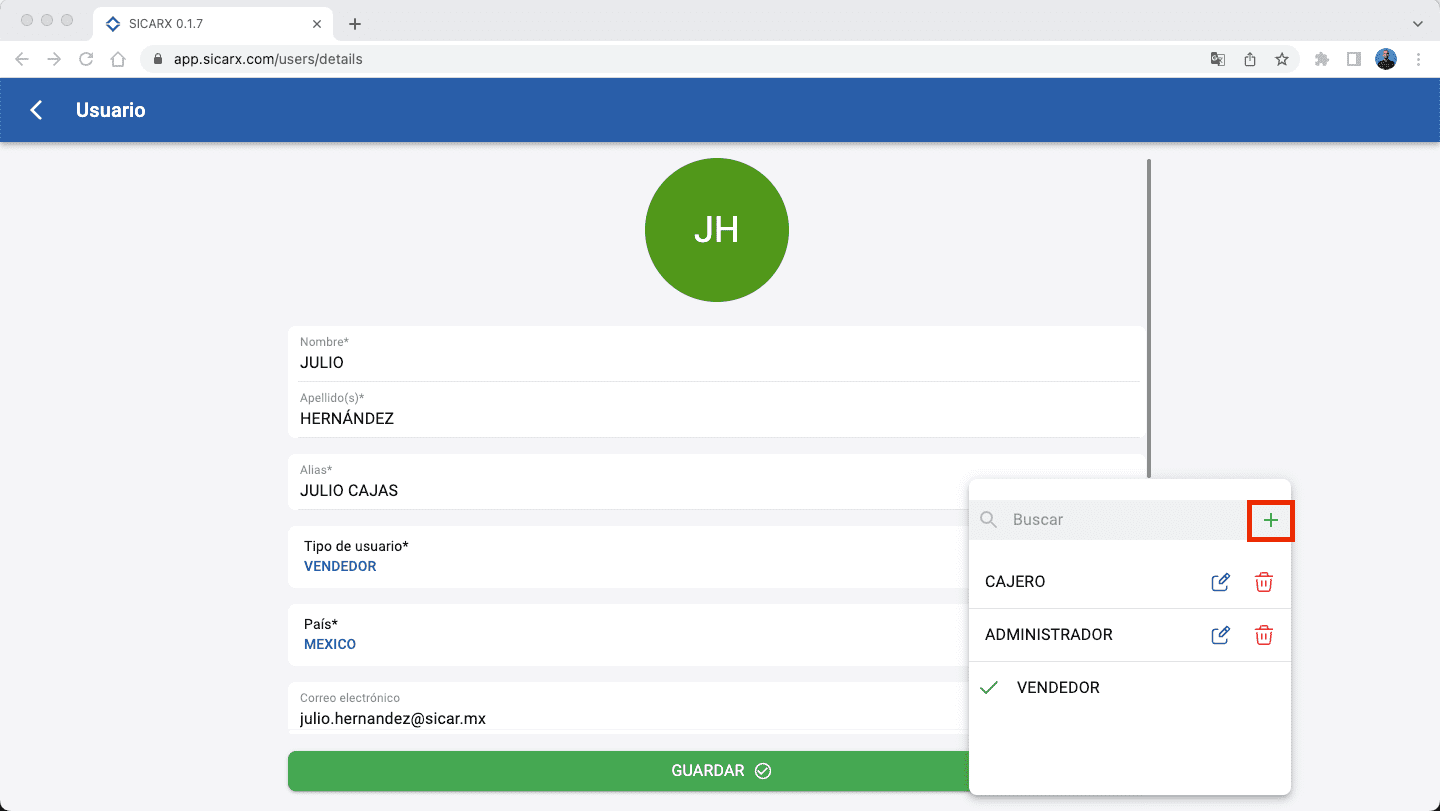This screenshot has width=1440, height=811.
Task: Expand the browser tab search chevron
Action: [x=1417, y=23]
